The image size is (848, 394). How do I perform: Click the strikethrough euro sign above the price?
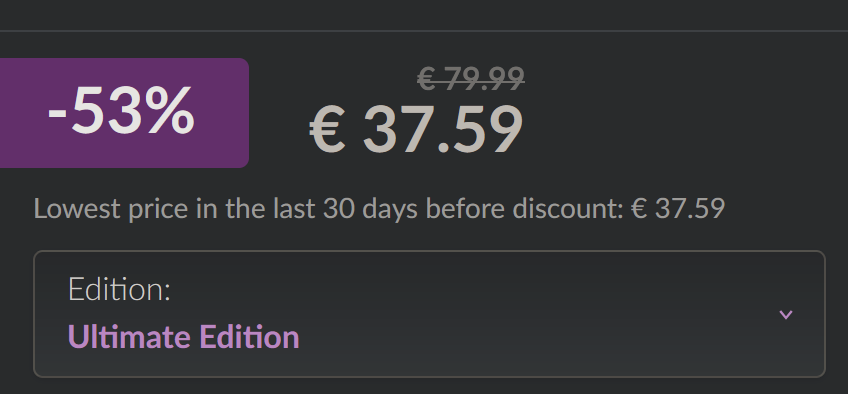[426, 79]
